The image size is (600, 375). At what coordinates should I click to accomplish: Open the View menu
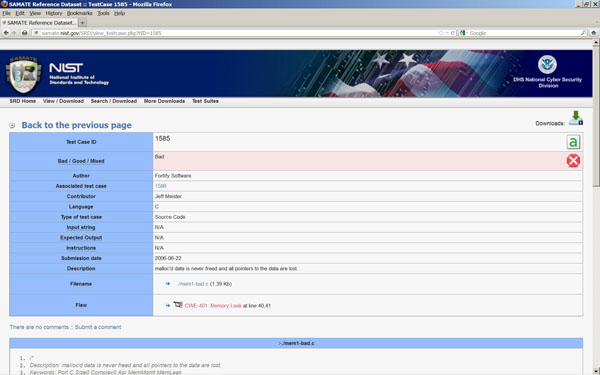pos(35,13)
